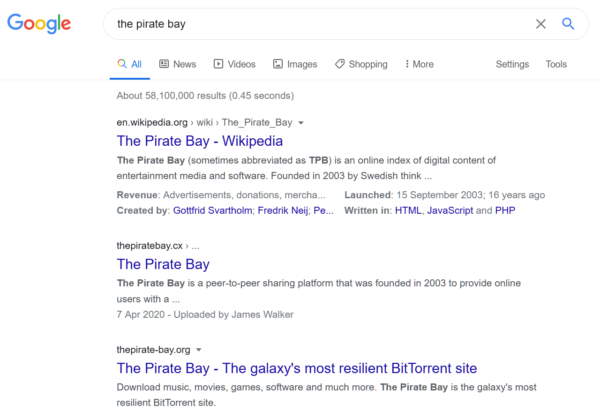Click the Google logo

click(x=39, y=24)
